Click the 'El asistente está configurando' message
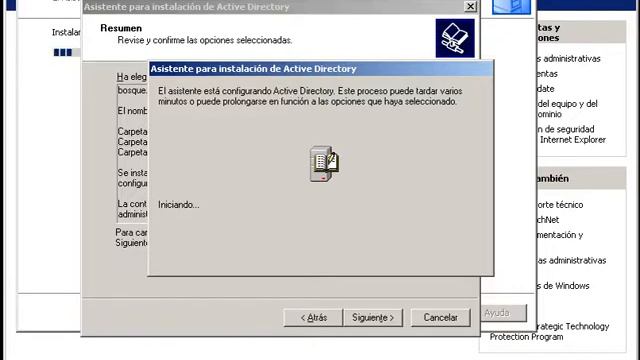 (310, 96)
